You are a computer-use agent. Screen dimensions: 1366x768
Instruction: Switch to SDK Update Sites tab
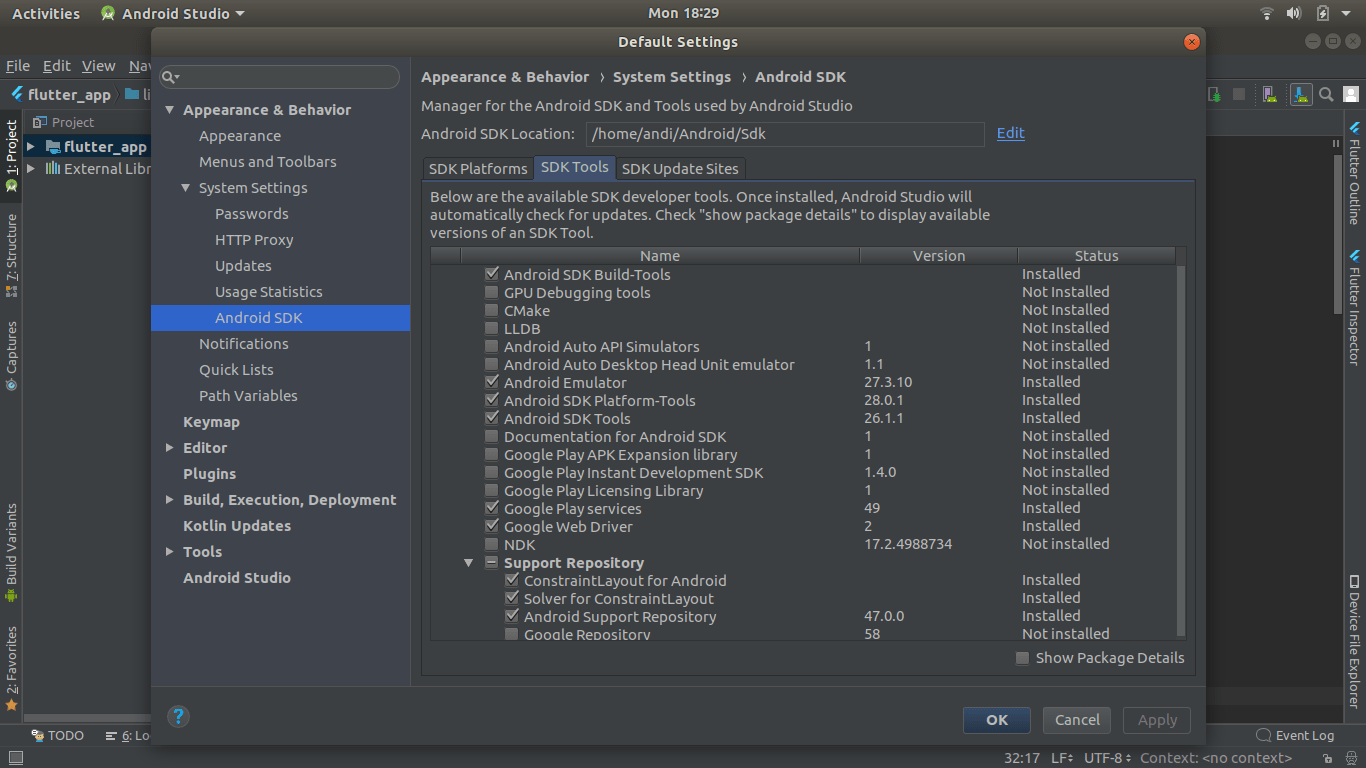[680, 168]
